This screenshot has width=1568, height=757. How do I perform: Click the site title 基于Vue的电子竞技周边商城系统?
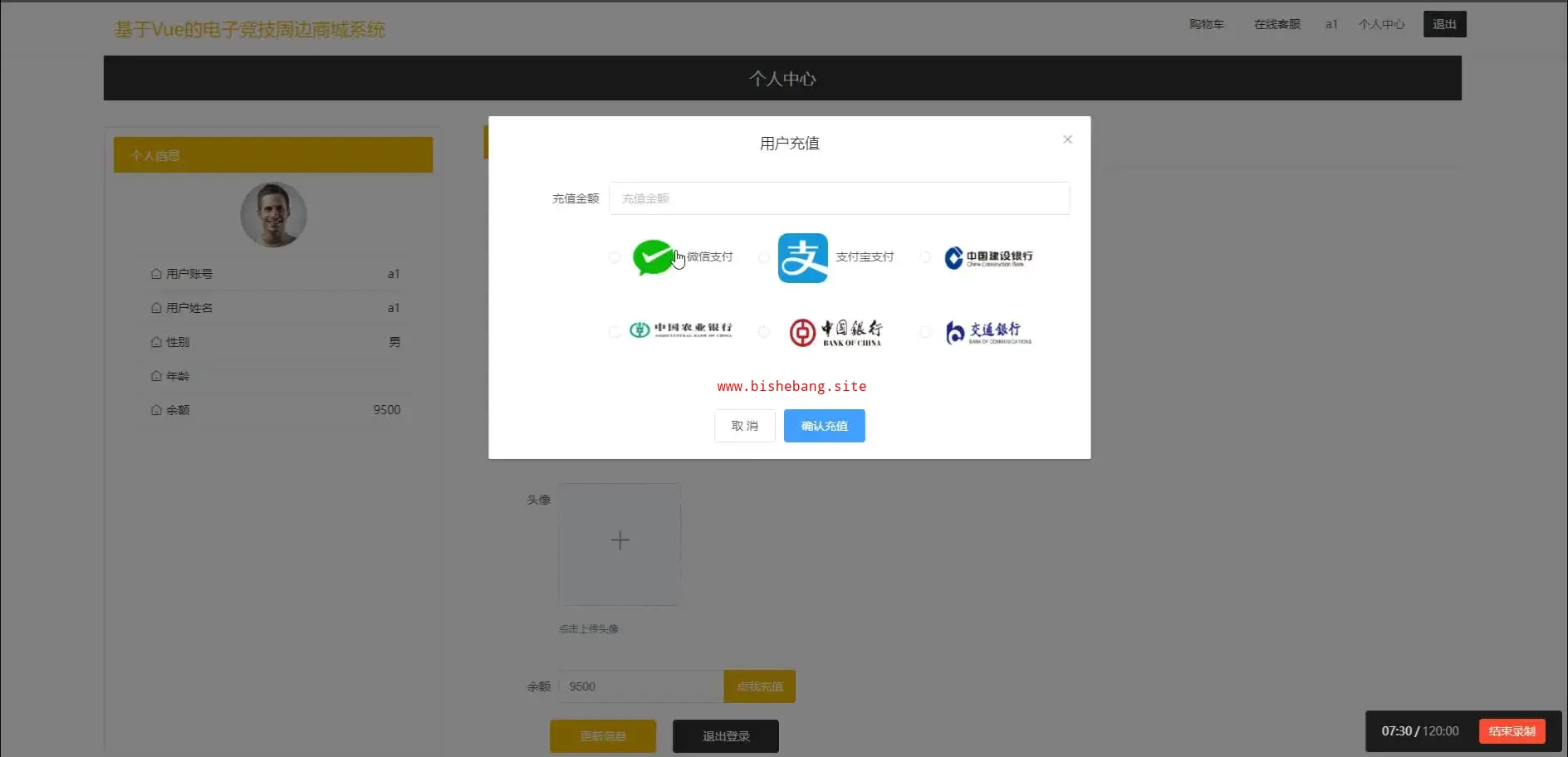point(250,30)
